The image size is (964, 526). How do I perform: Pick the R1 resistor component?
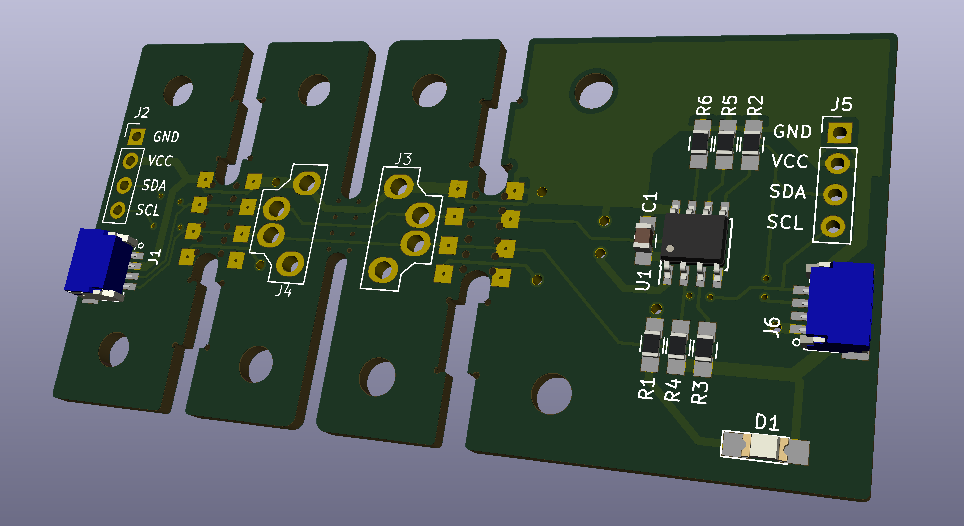[652, 345]
